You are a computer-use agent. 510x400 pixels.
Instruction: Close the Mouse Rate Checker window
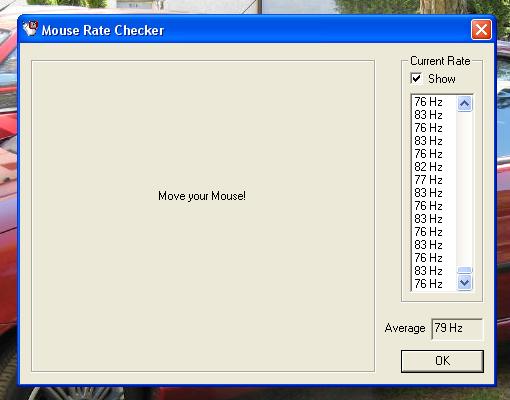[481, 30]
